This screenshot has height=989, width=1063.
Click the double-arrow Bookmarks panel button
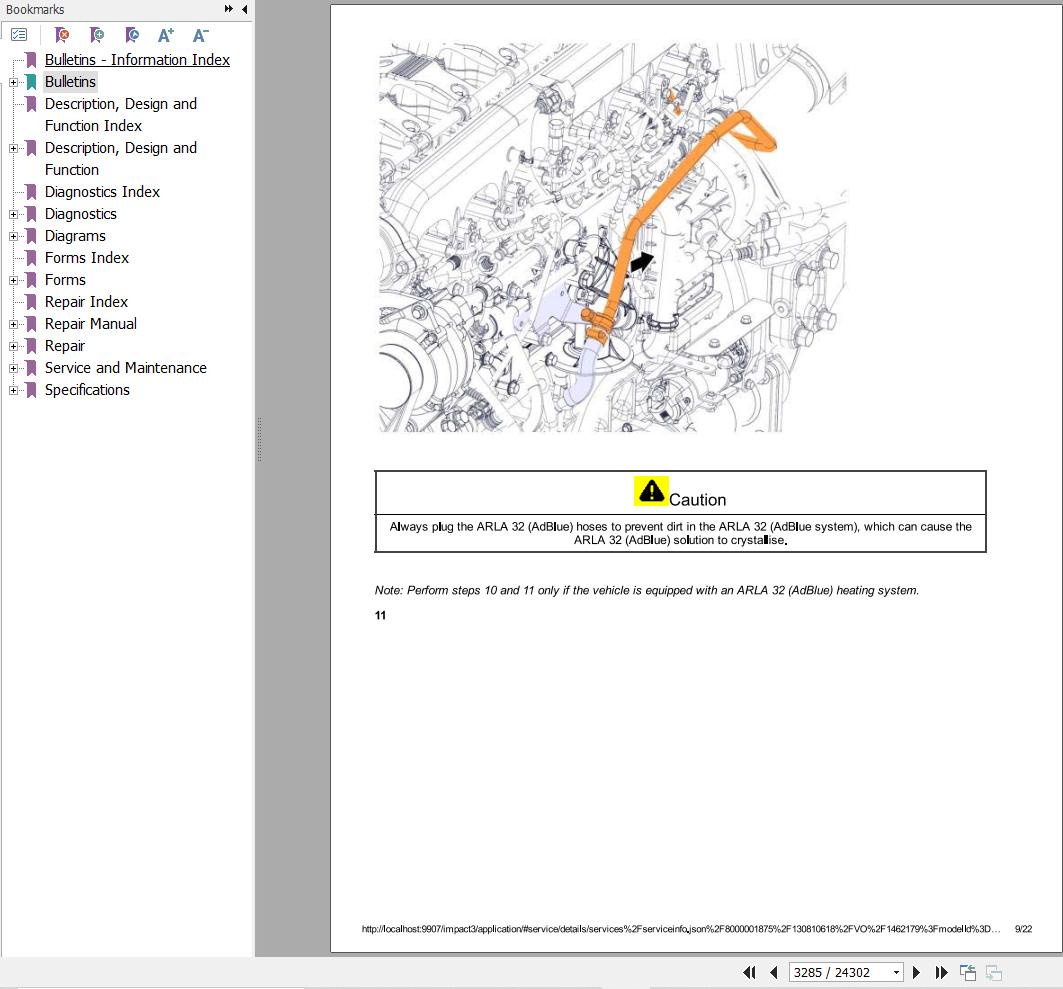(x=229, y=9)
